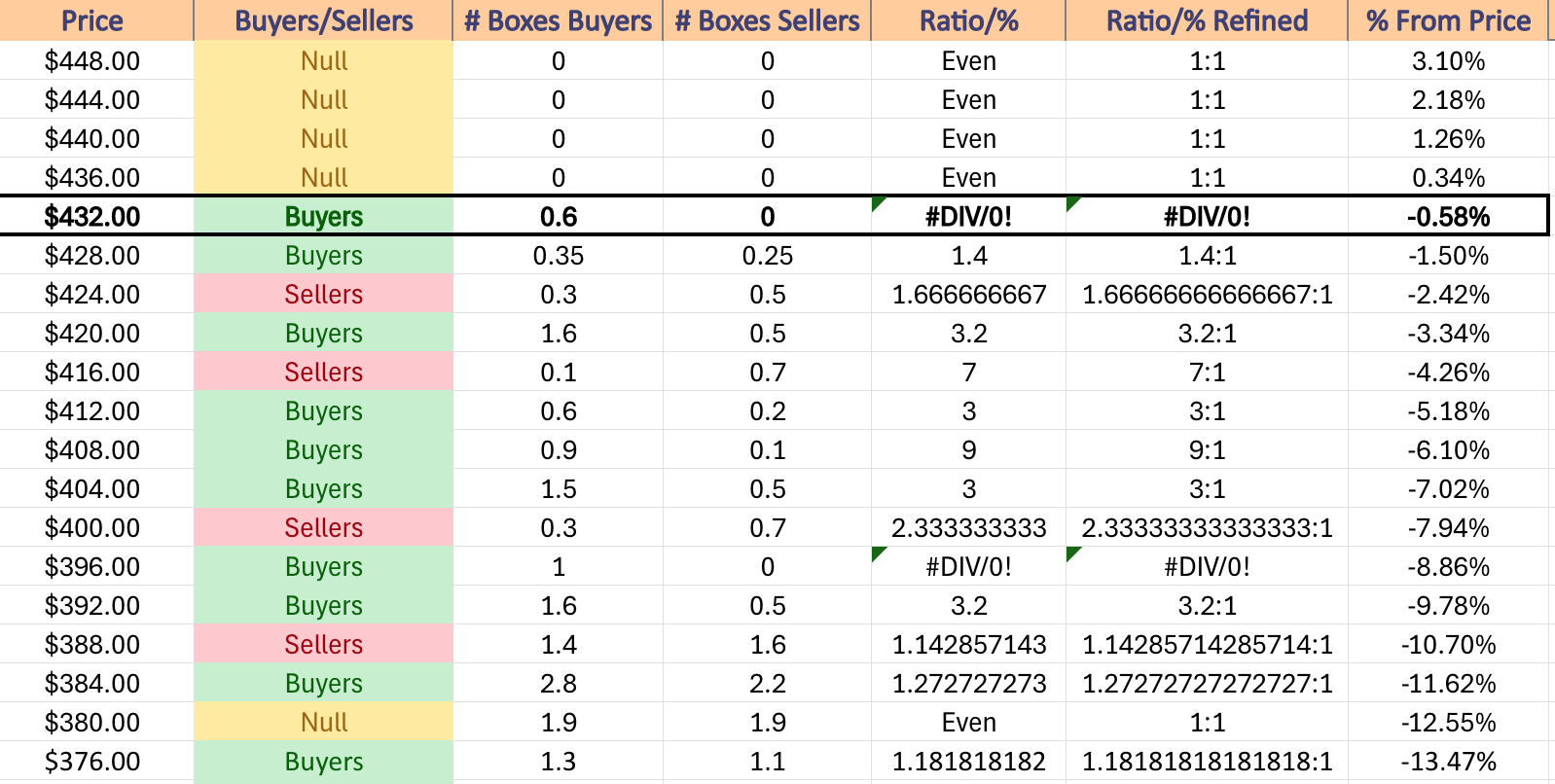Click the 0.34% cell

click(x=1449, y=177)
